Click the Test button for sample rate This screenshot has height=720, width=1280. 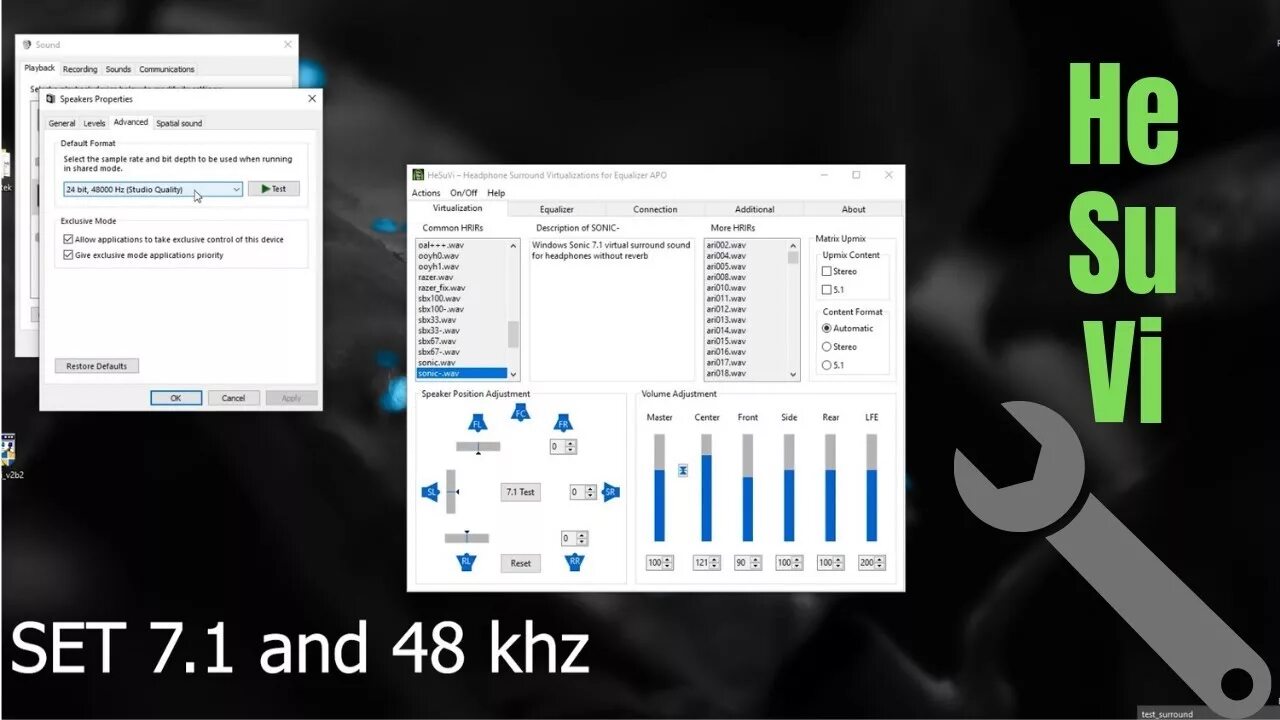tap(273, 189)
